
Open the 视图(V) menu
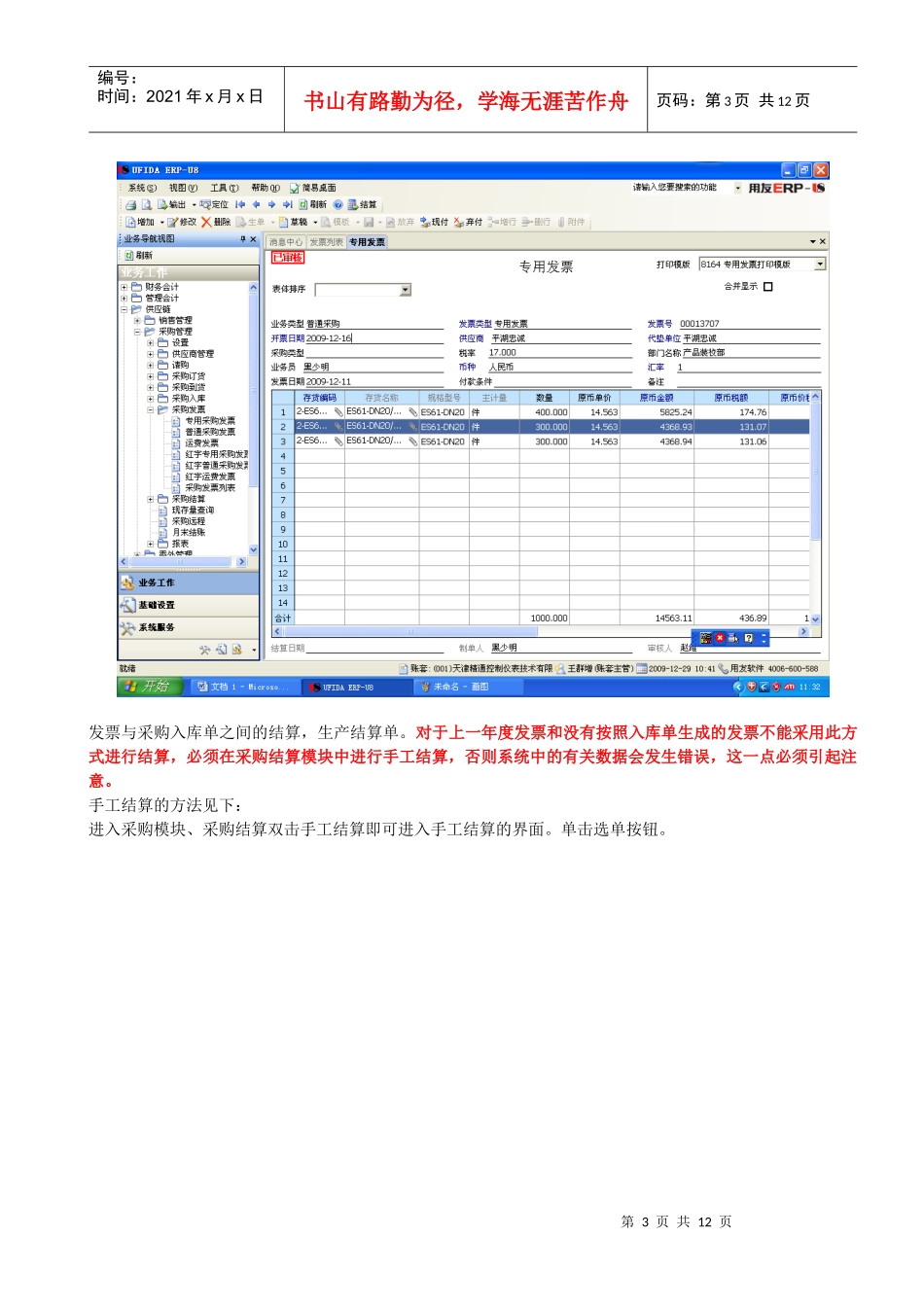tap(183, 189)
